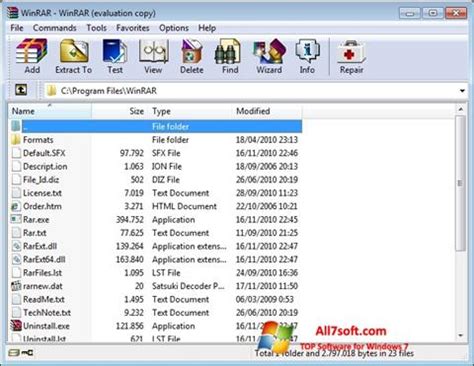Click the 'HTML Document' type cell
The height and width of the screenshot is (366, 474).
point(184,206)
